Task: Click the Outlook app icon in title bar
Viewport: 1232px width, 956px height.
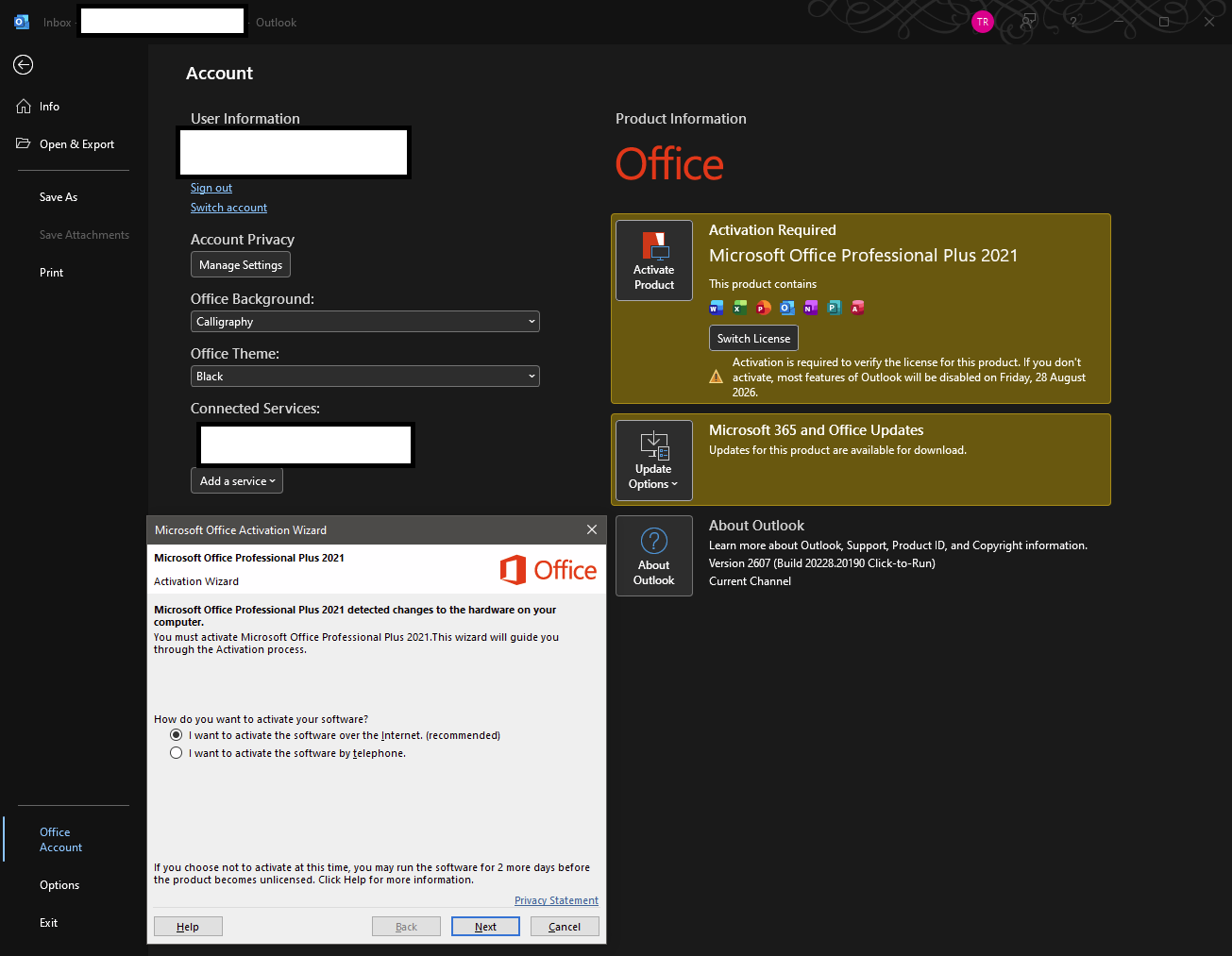Action: [x=22, y=22]
